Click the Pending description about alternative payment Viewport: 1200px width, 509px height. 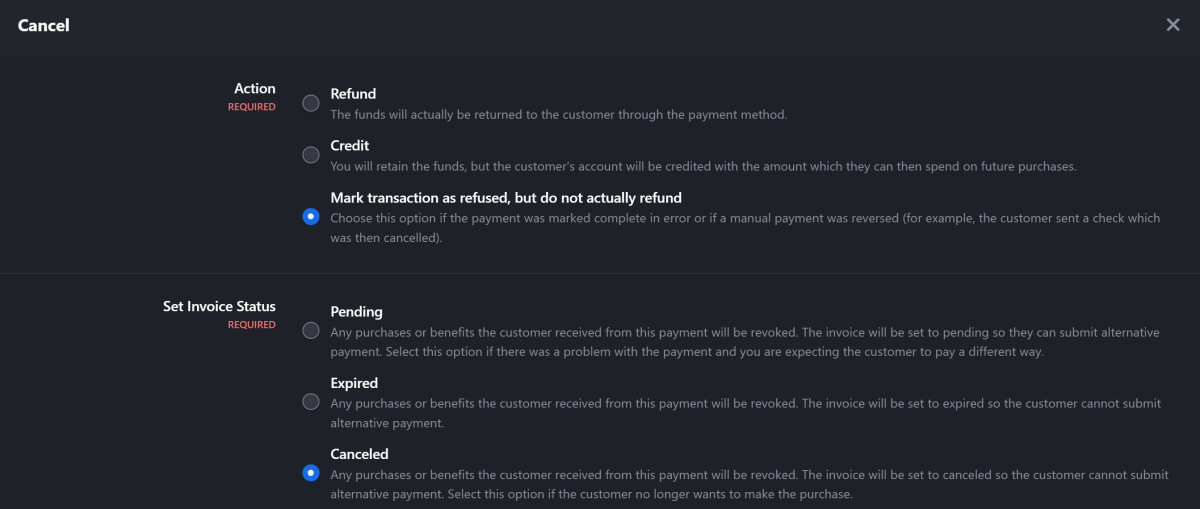[x=746, y=342]
